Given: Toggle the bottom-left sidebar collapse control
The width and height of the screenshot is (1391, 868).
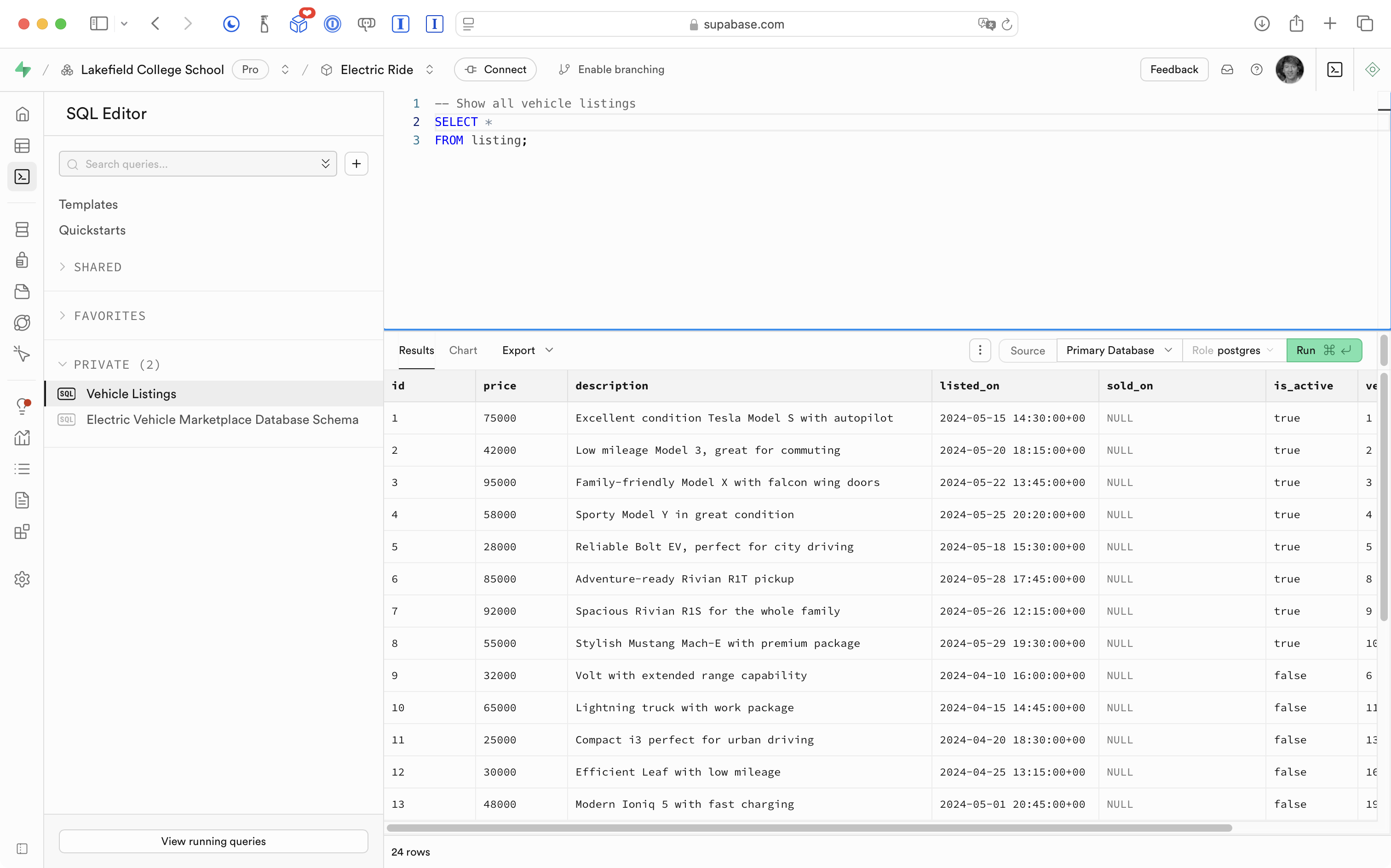Looking at the screenshot, I should click(22, 849).
